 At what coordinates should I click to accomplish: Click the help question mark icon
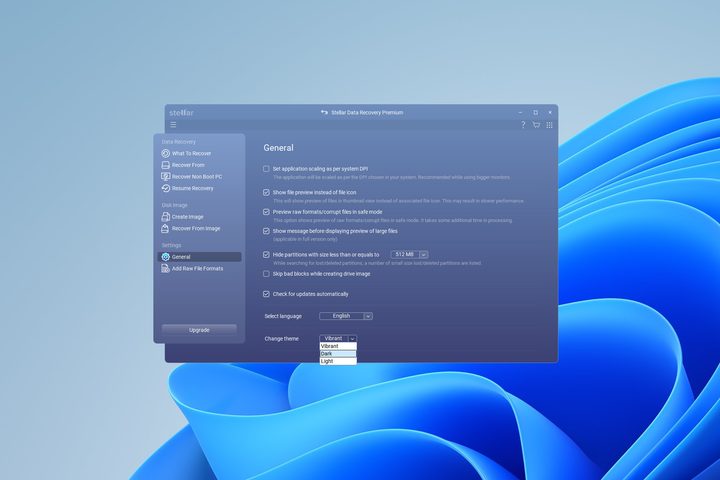tap(523, 124)
